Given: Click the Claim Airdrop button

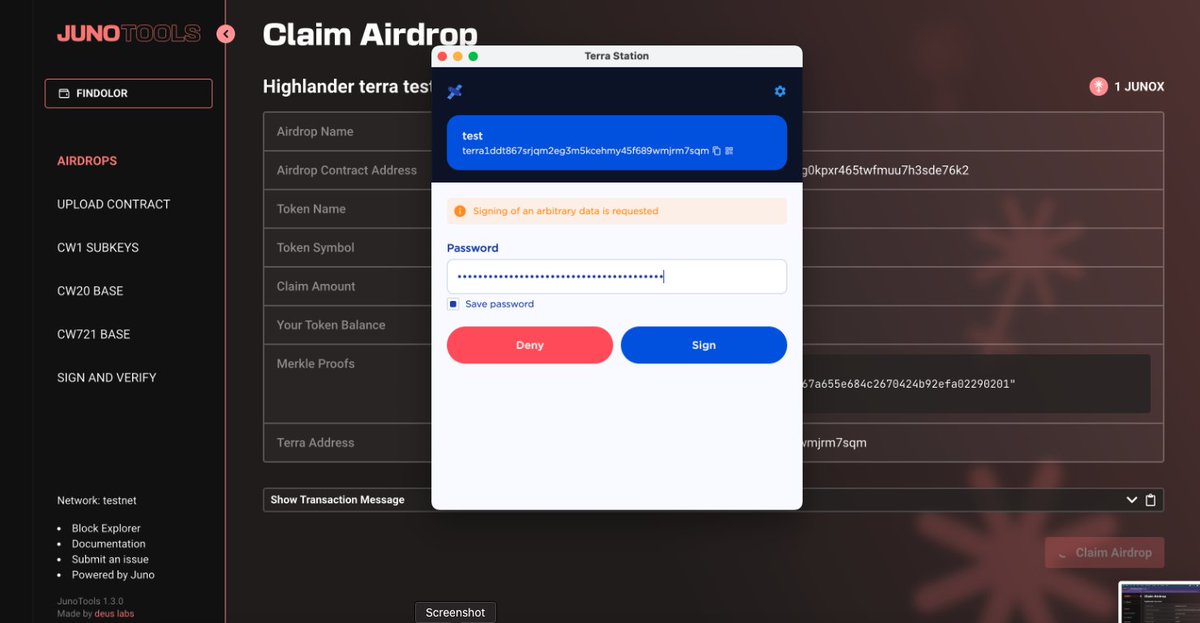Looking at the screenshot, I should tap(1105, 553).
